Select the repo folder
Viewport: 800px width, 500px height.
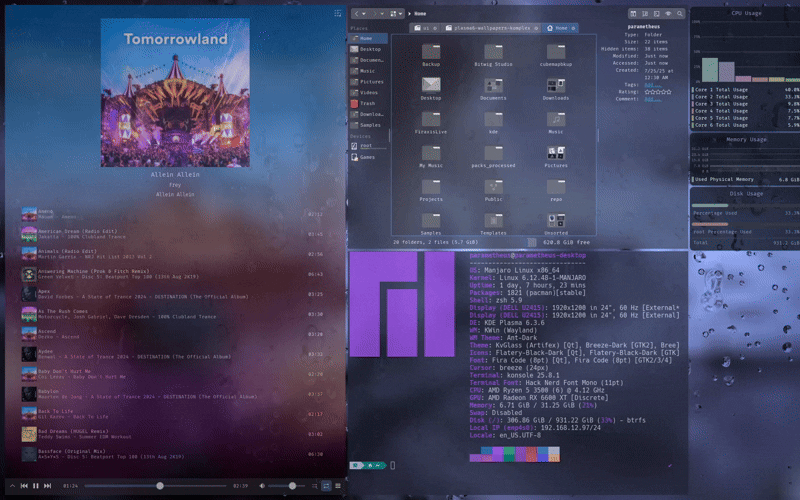(556, 190)
